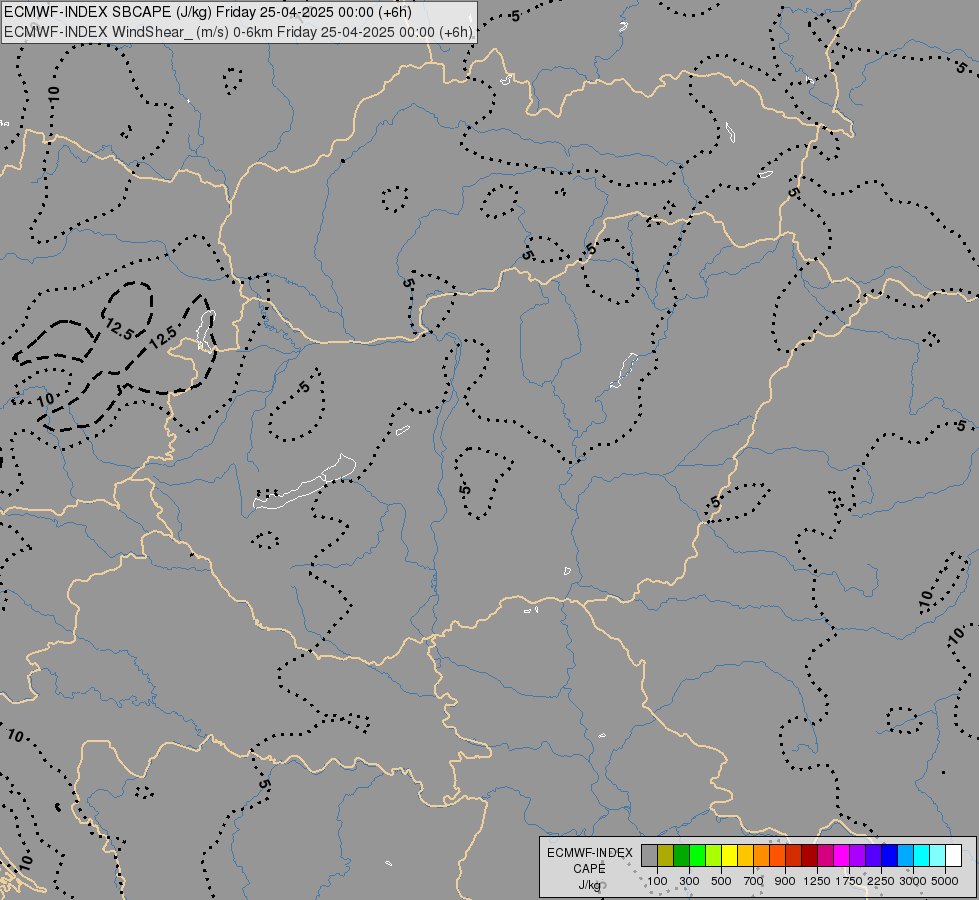The image size is (979, 900).
Task: Click the gray swatch in the CAPE legend
Action: (x=649, y=855)
